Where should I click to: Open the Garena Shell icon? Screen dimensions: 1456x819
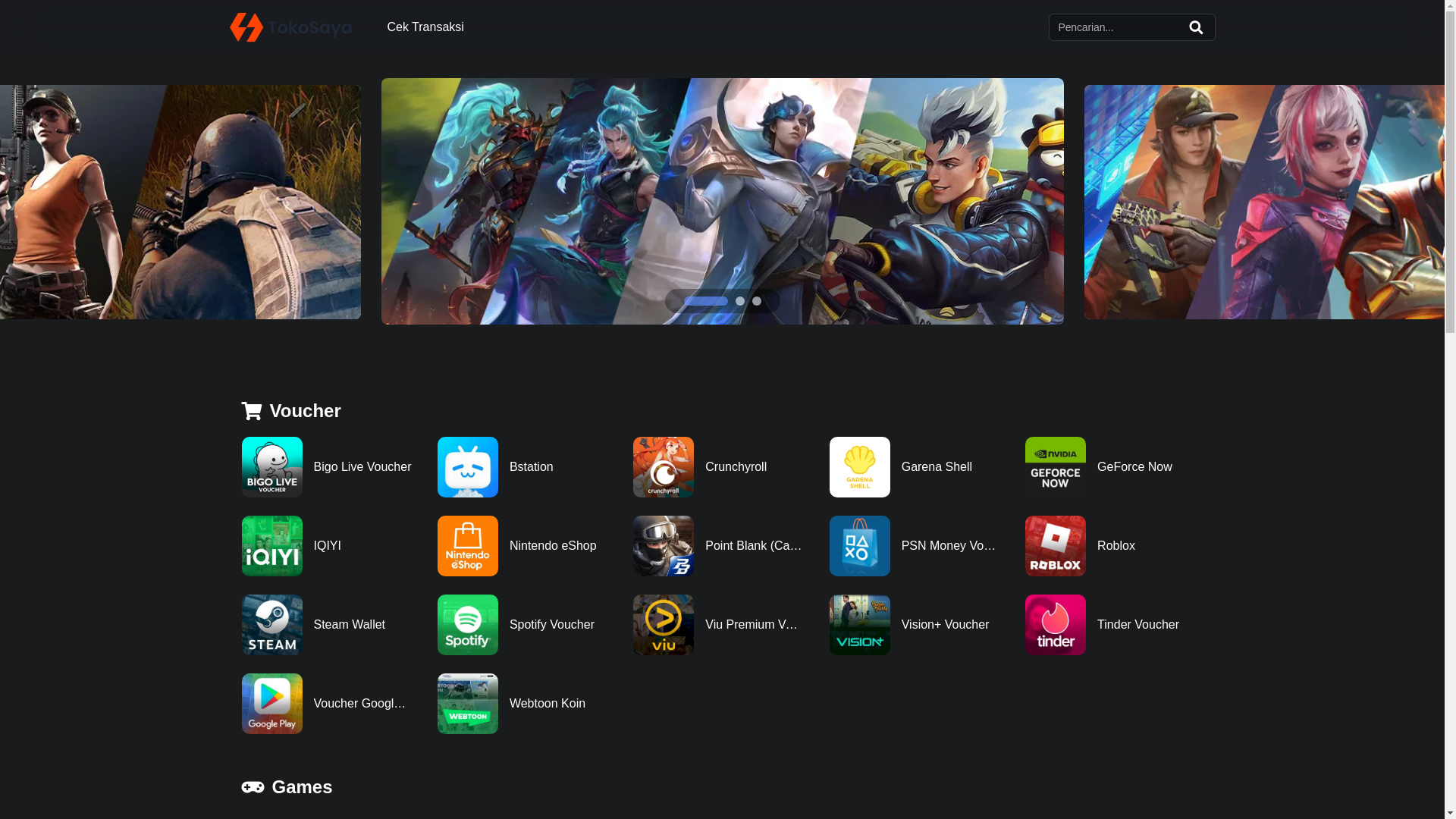tap(860, 467)
